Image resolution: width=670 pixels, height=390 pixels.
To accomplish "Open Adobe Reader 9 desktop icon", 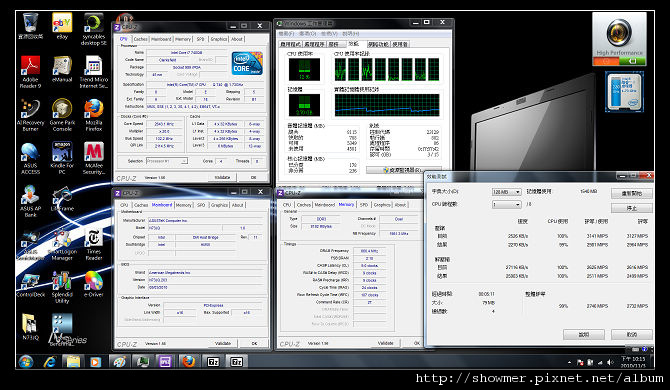I will coord(30,71).
